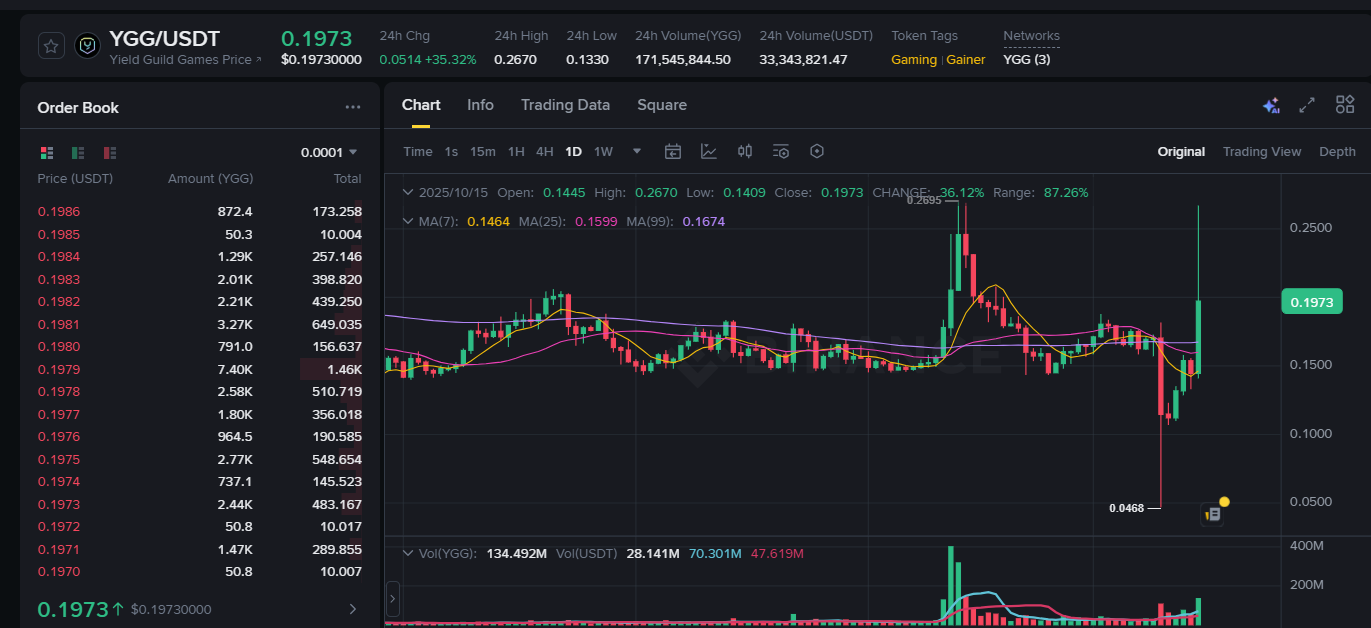Viewport: 1371px width, 628px height.
Task: Select the AI analysis icon above the chart
Action: click(1271, 104)
